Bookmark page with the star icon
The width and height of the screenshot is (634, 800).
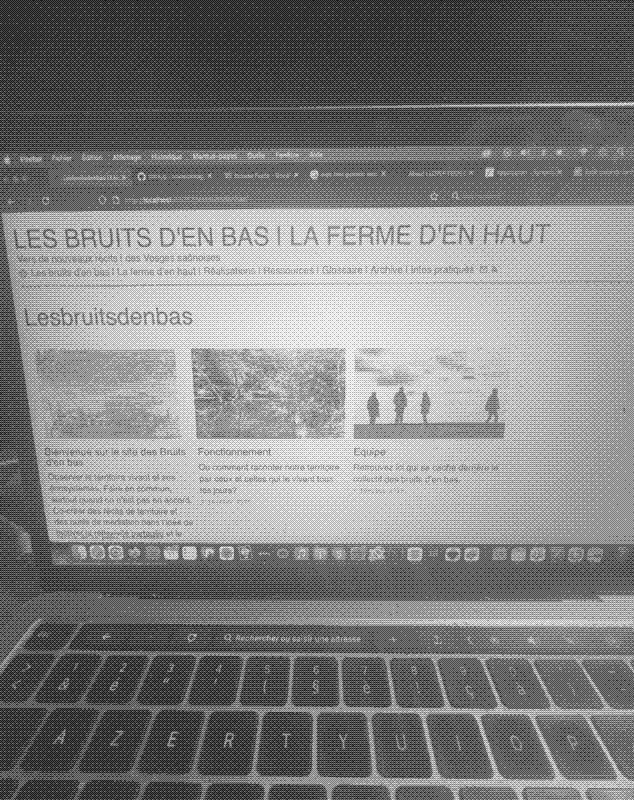[434, 196]
